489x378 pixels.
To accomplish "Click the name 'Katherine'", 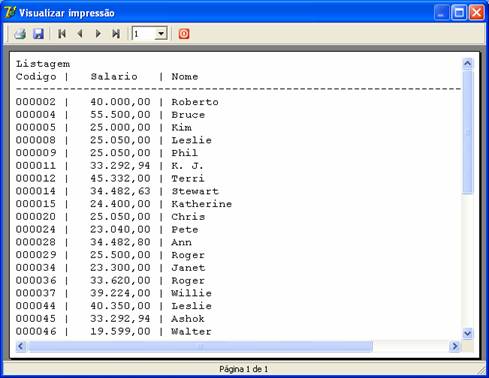I will tap(201, 204).
